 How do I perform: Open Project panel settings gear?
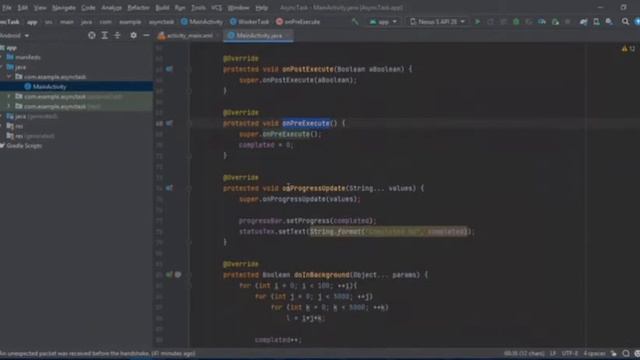[133, 36]
